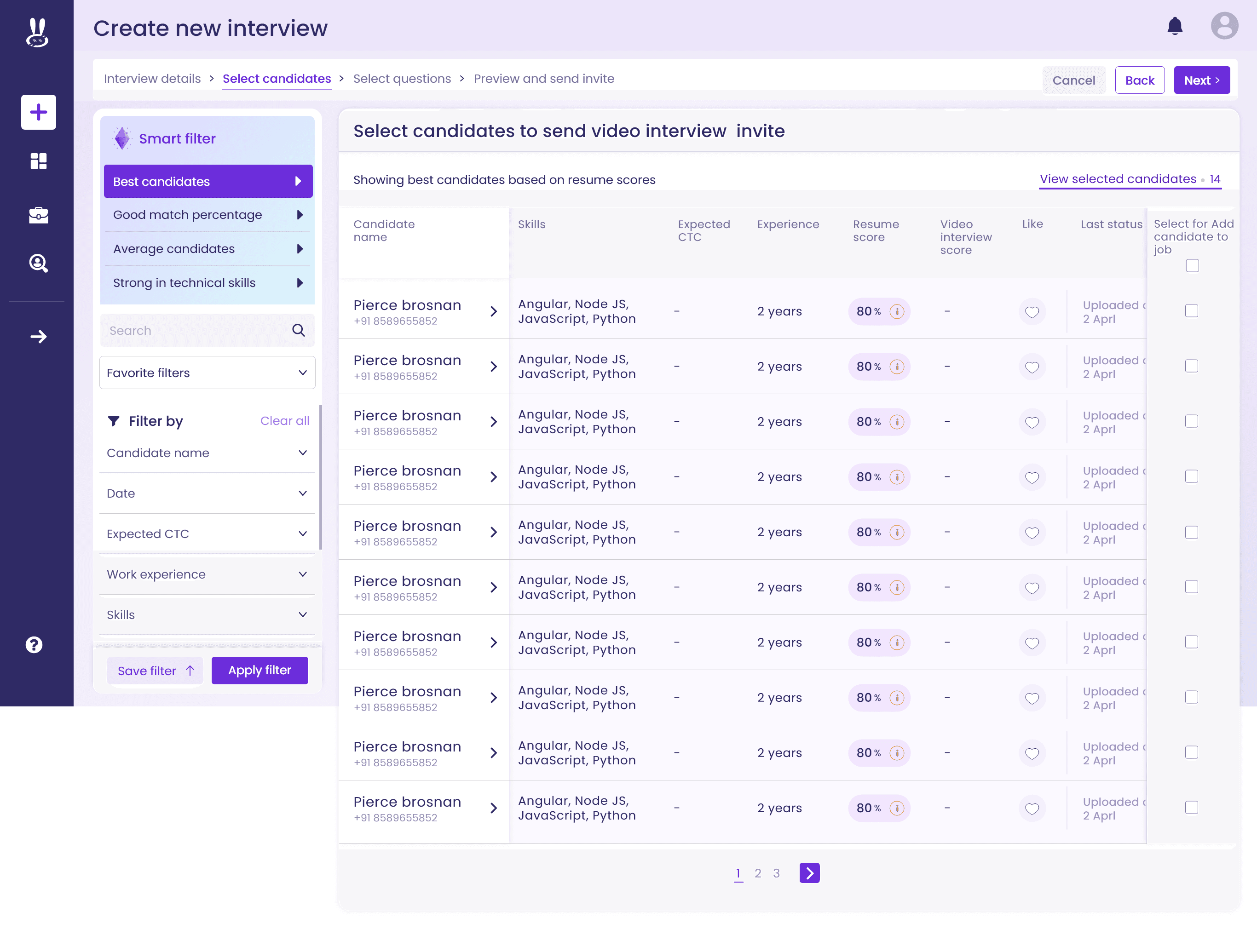The image size is (1257, 952).
Task: Open View selected candidates link
Action: pyautogui.click(x=1118, y=179)
